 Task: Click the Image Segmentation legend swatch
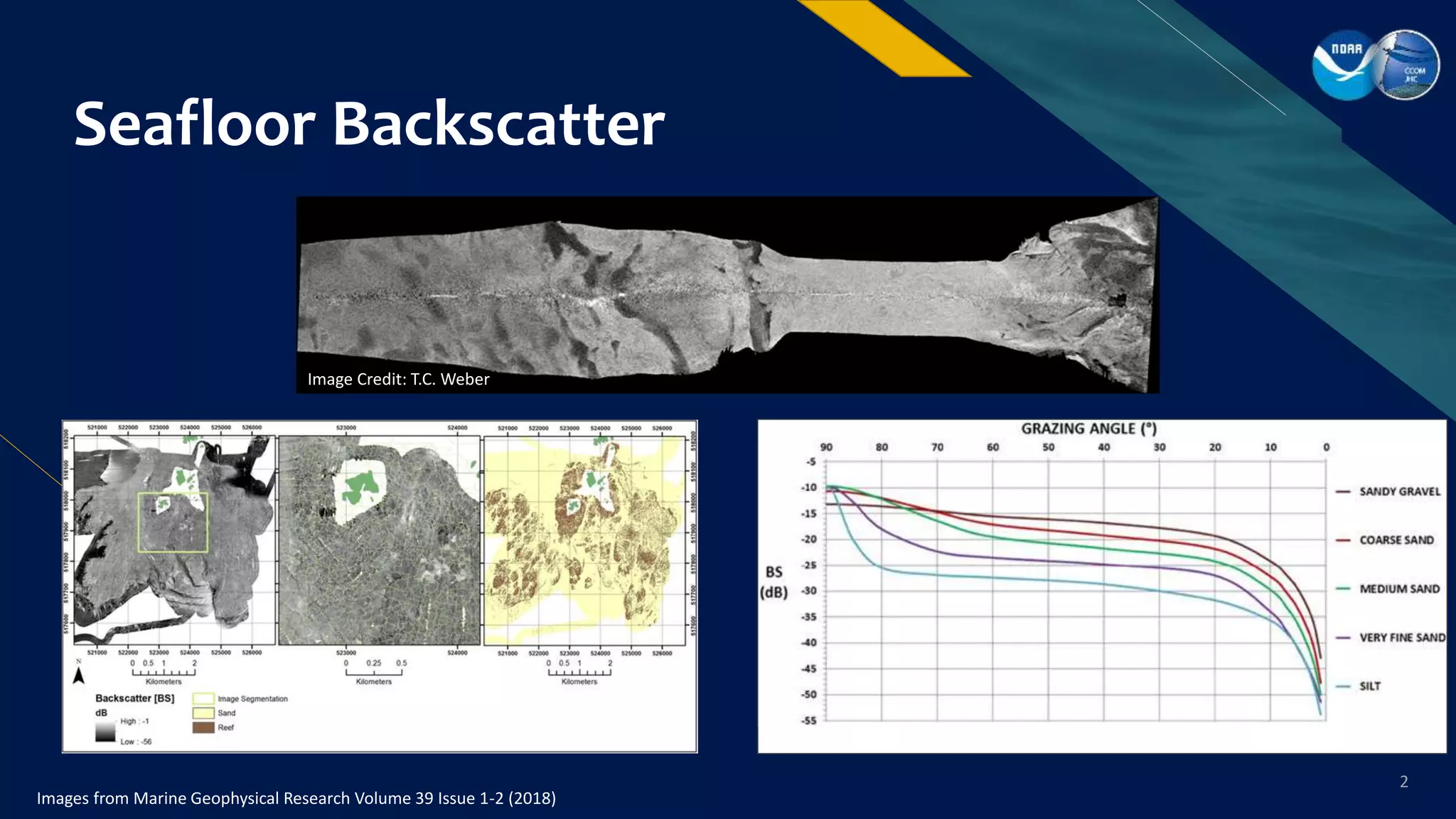(x=203, y=699)
